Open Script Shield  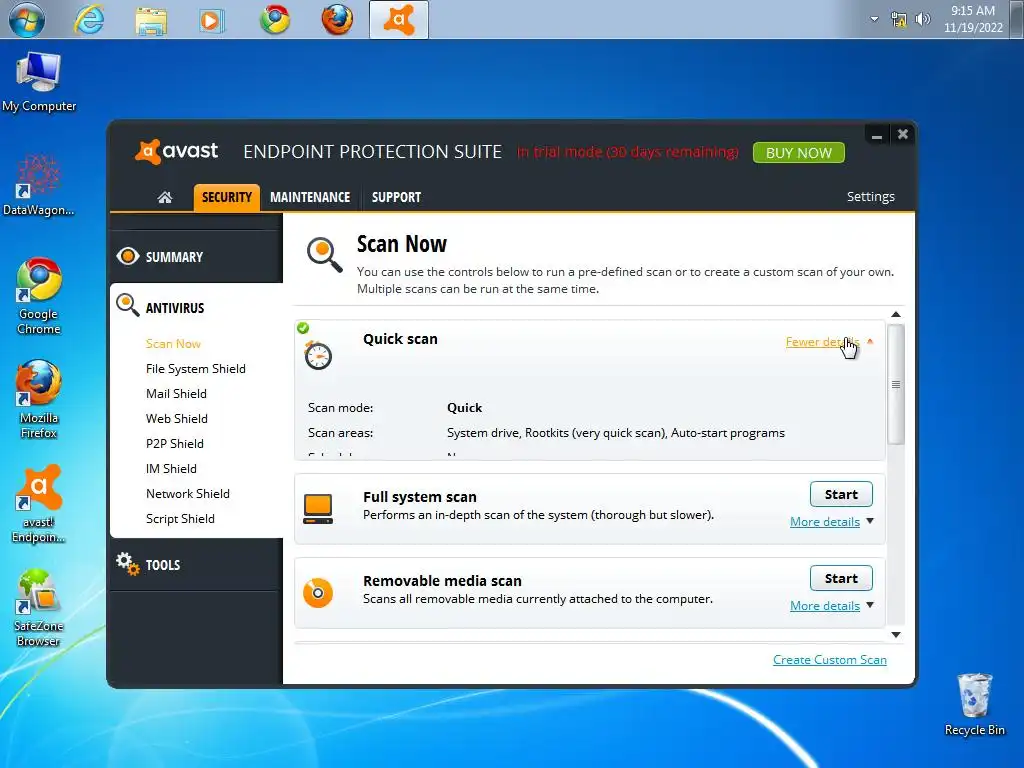coord(180,519)
